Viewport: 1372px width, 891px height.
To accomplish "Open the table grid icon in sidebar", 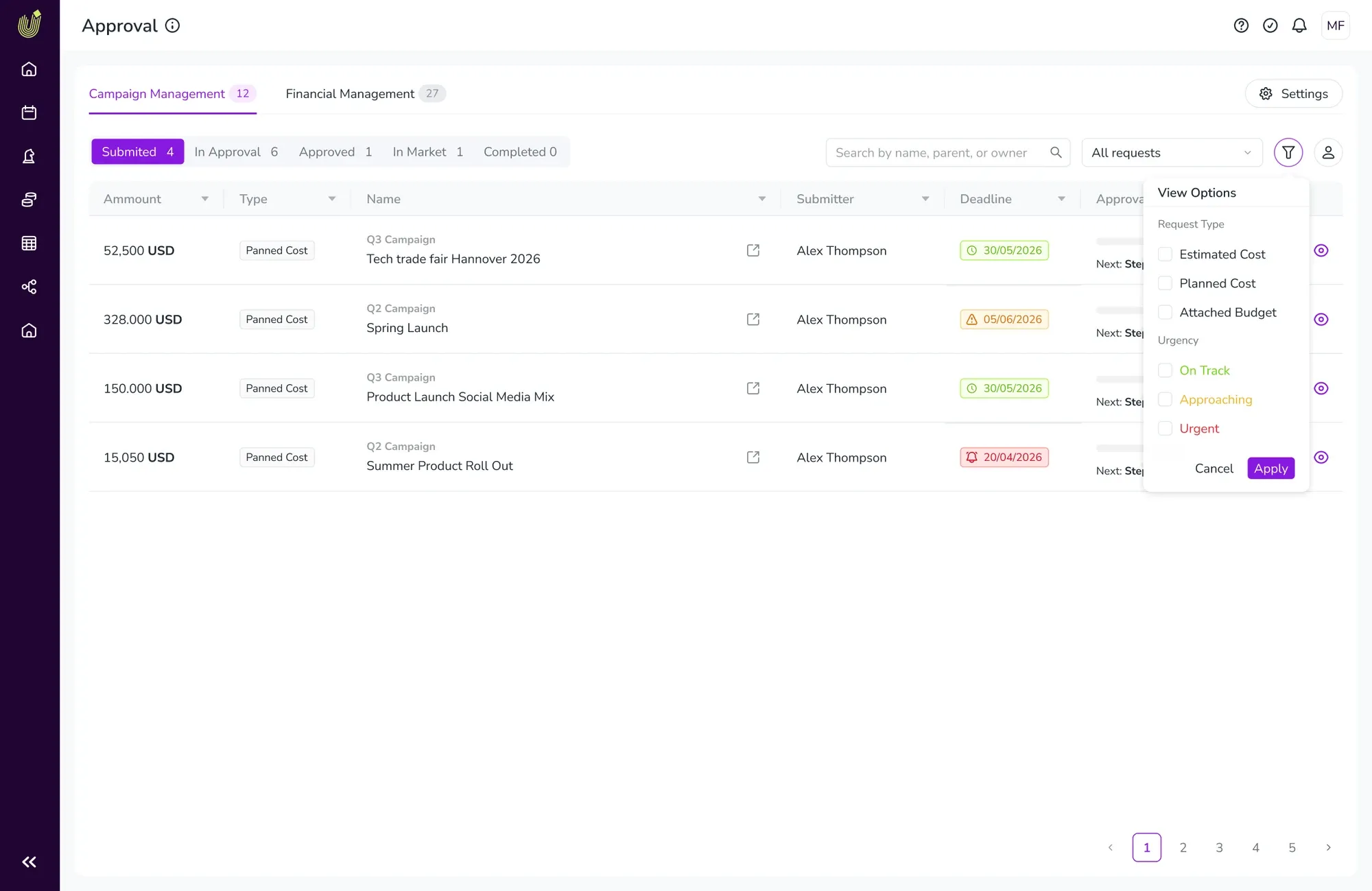I will (29, 243).
